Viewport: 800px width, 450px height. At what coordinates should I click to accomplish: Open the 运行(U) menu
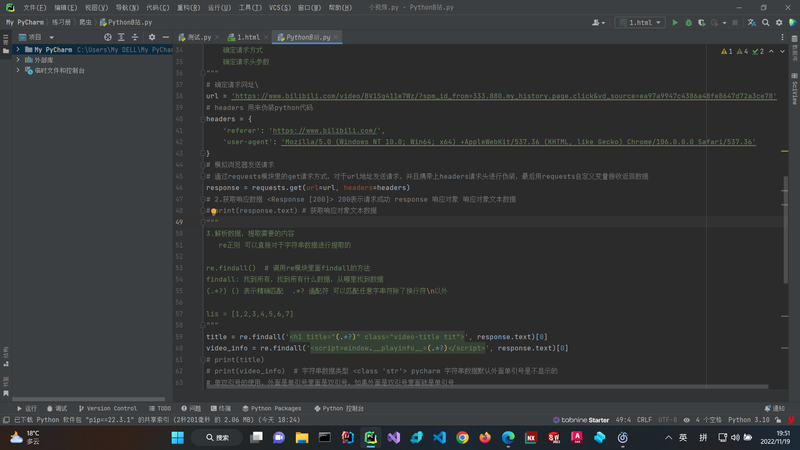(x=219, y=8)
